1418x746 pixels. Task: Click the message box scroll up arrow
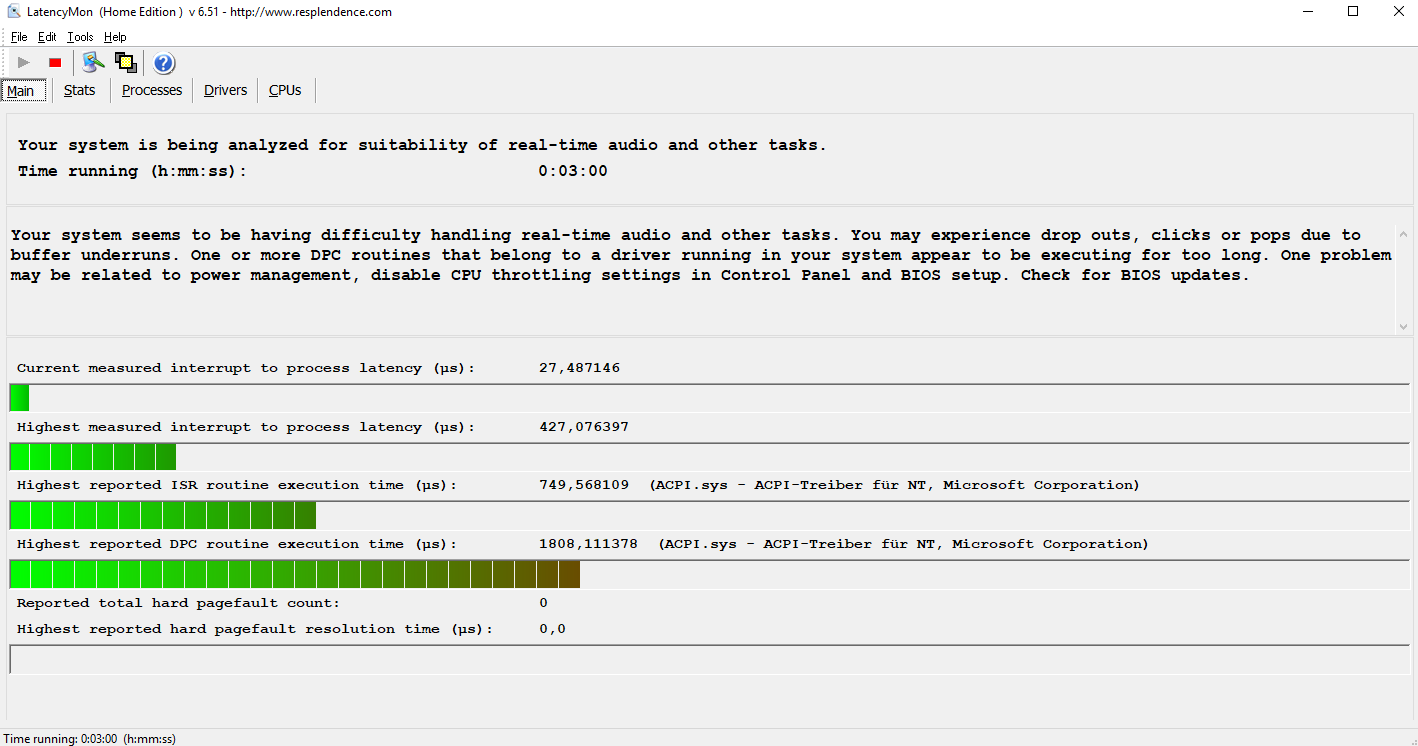1403,235
